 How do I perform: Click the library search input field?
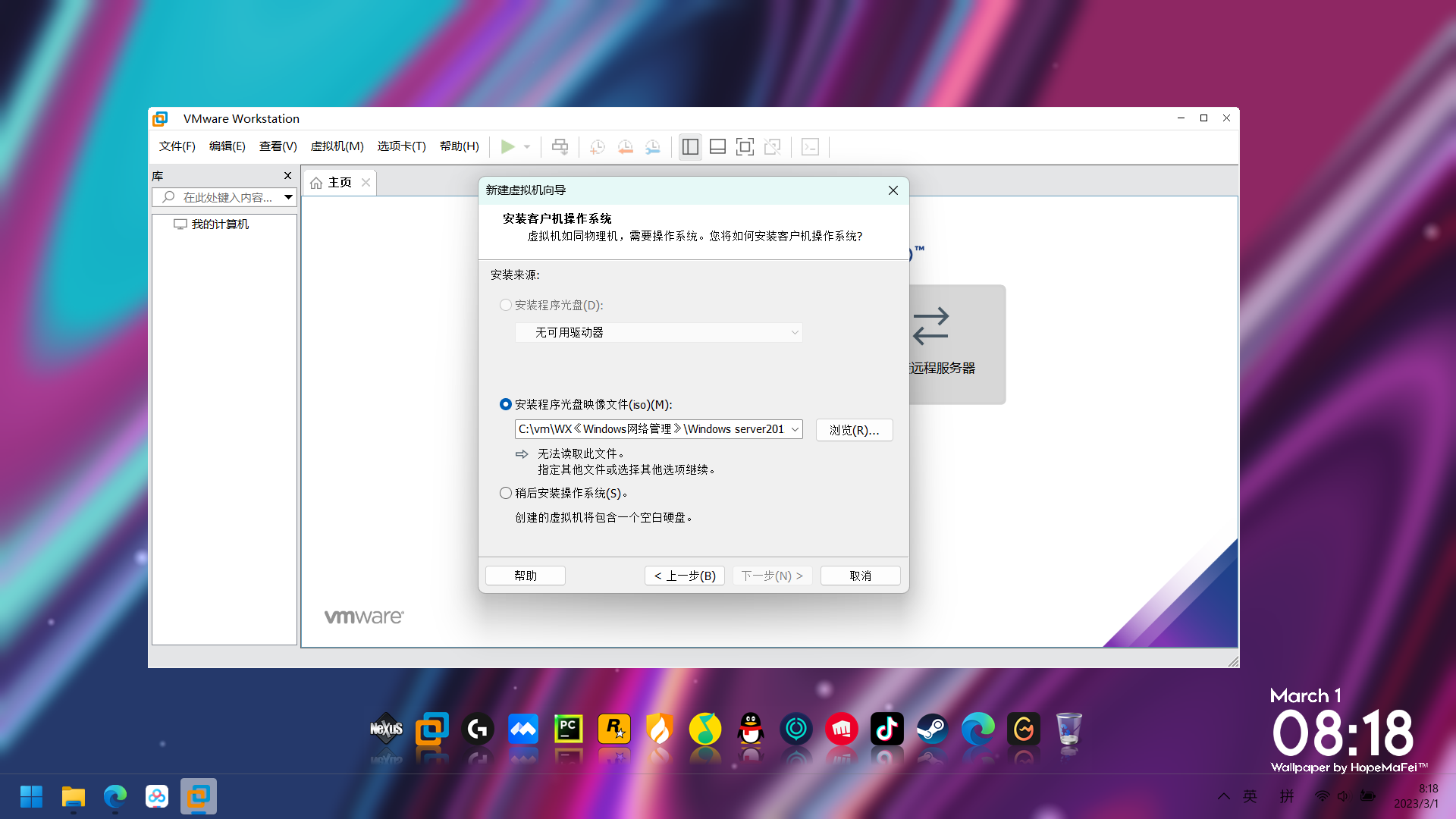[226, 197]
